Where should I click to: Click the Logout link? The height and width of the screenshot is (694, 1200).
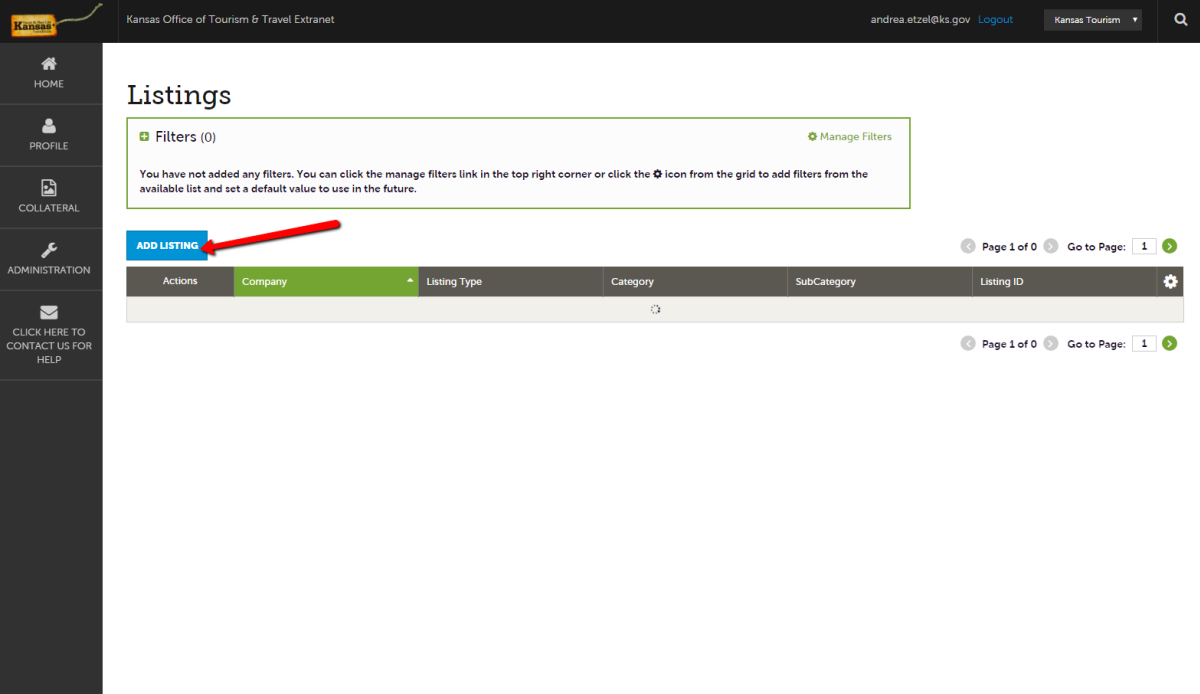tap(995, 20)
